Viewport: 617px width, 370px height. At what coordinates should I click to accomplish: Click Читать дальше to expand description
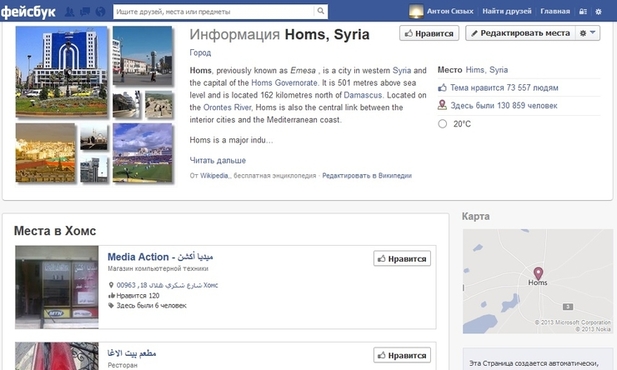click(218, 160)
